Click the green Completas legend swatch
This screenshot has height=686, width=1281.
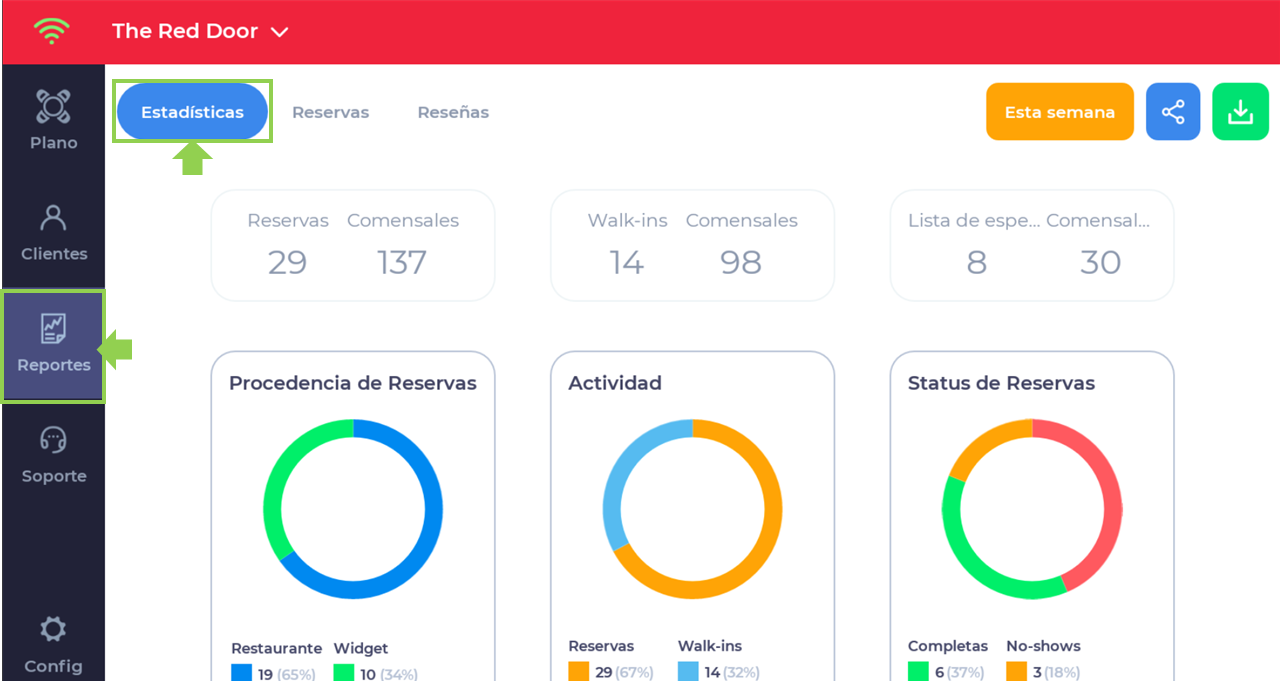point(918,672)
